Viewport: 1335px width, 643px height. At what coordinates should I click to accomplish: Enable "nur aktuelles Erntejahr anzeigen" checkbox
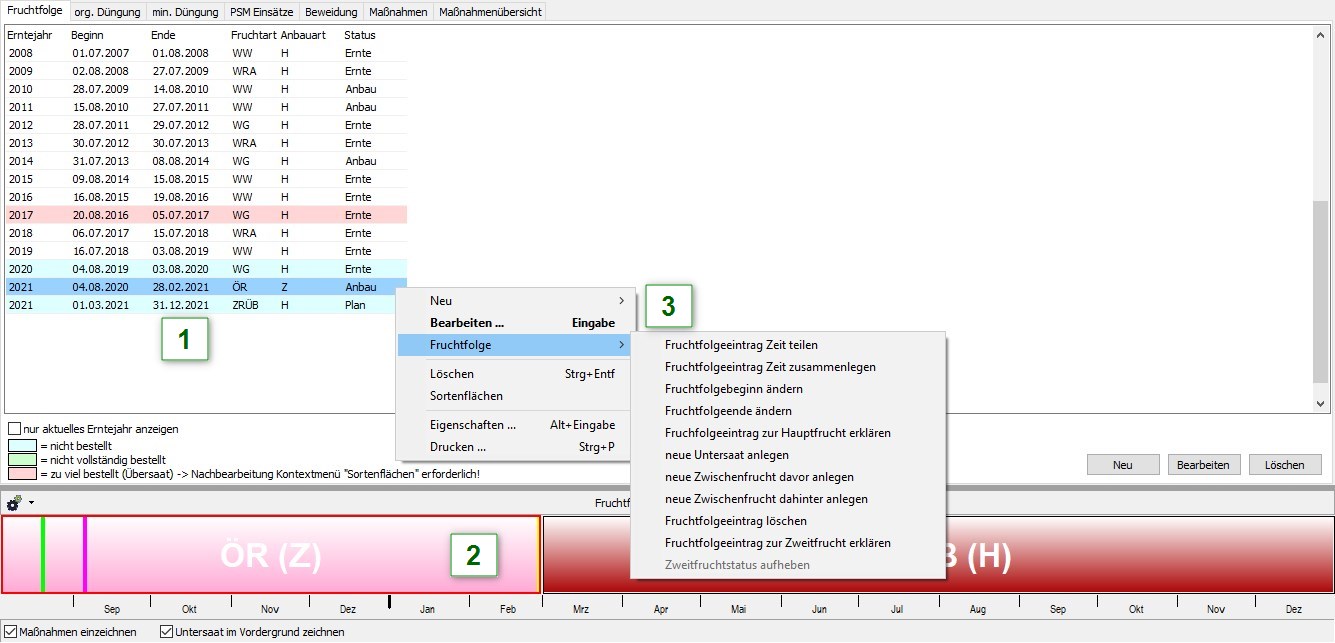(x=14, y=429)
